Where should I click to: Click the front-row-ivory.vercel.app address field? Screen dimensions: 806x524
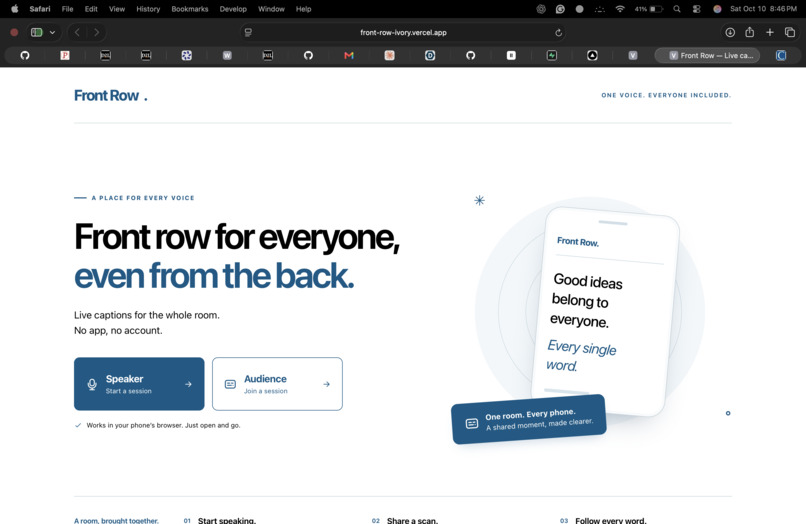[403, 32]
